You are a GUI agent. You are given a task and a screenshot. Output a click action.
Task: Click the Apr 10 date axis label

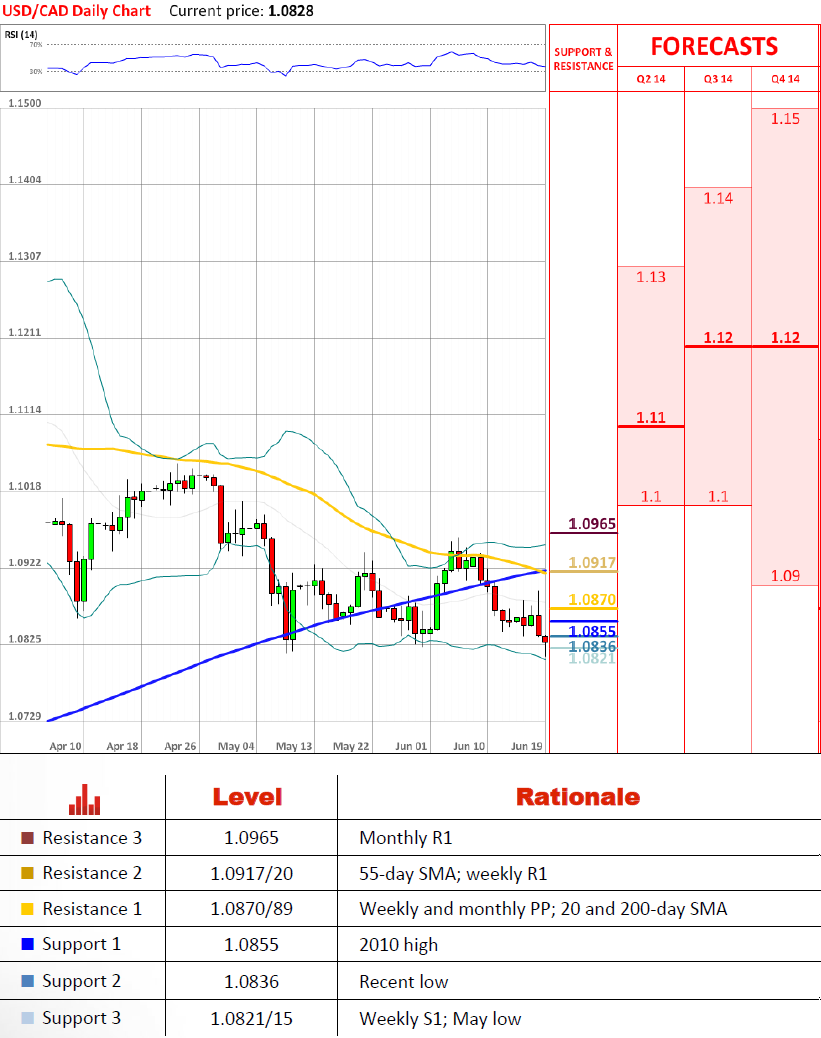[66, 746]
